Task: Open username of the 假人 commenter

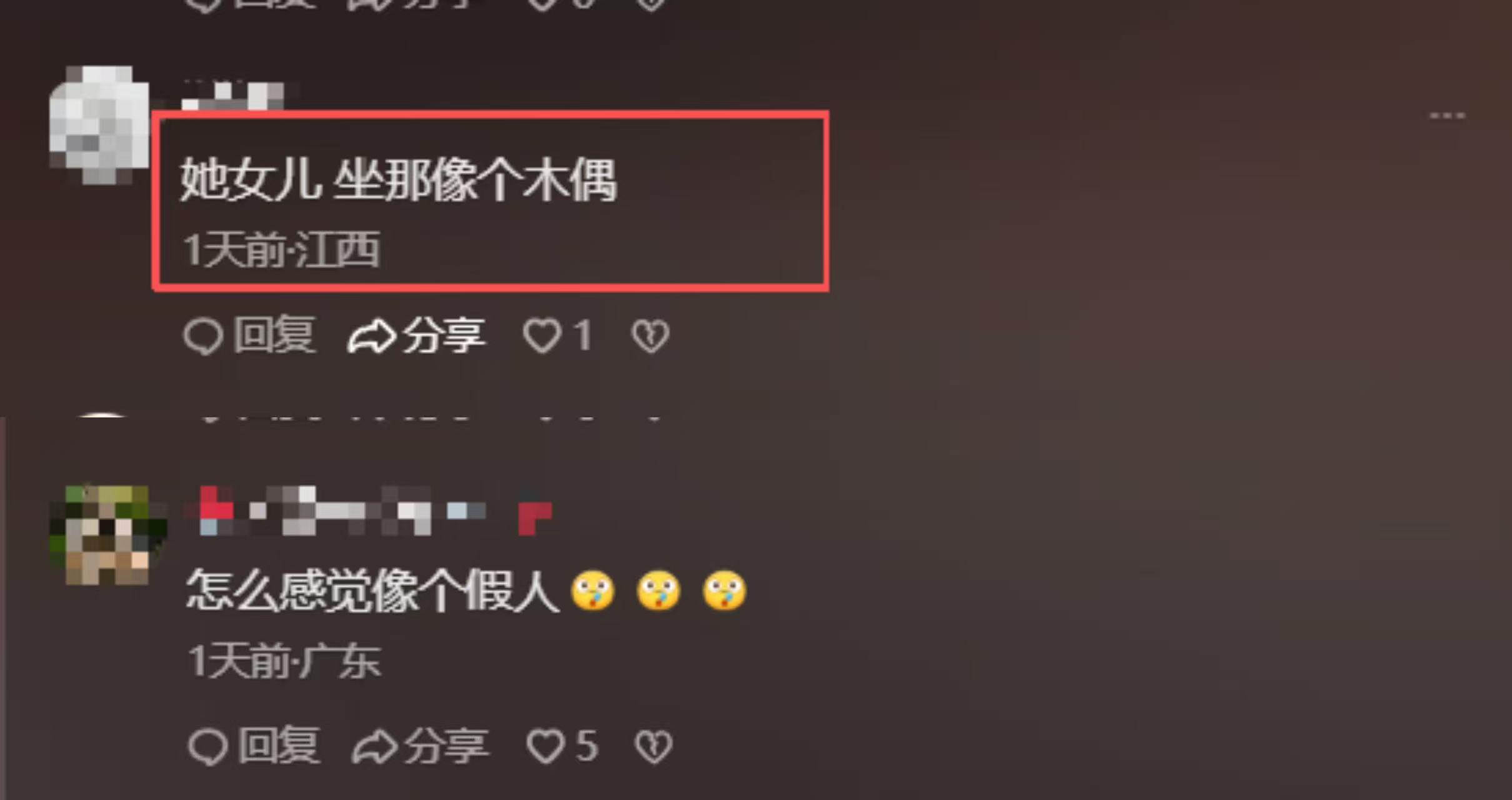Action: (369, 511)
